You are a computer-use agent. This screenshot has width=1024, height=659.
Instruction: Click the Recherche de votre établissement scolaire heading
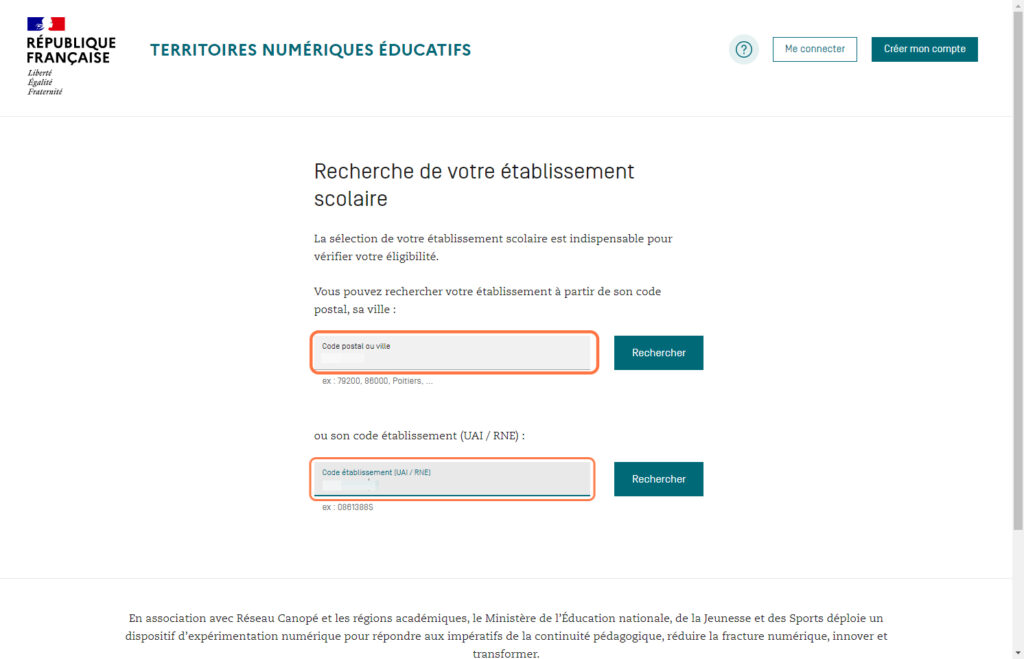tap(474, 185)
